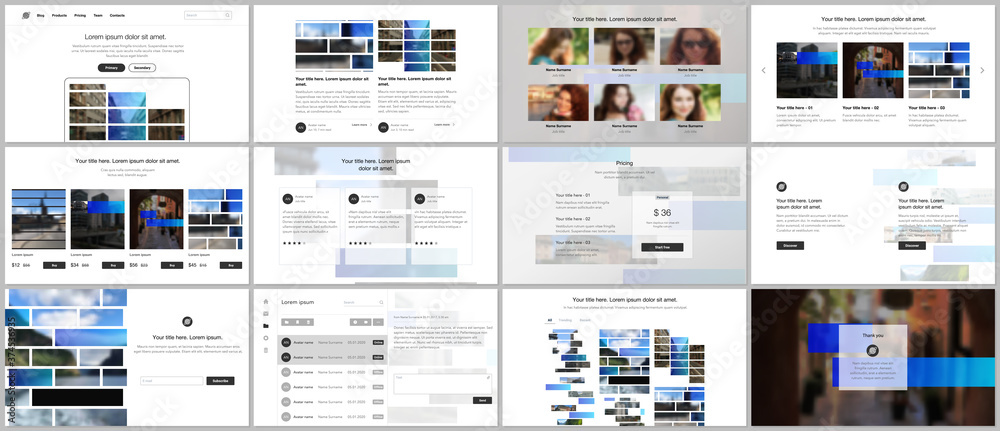1000x431 pixels.
Task: Send the reply message
Action: coord(482,400)
